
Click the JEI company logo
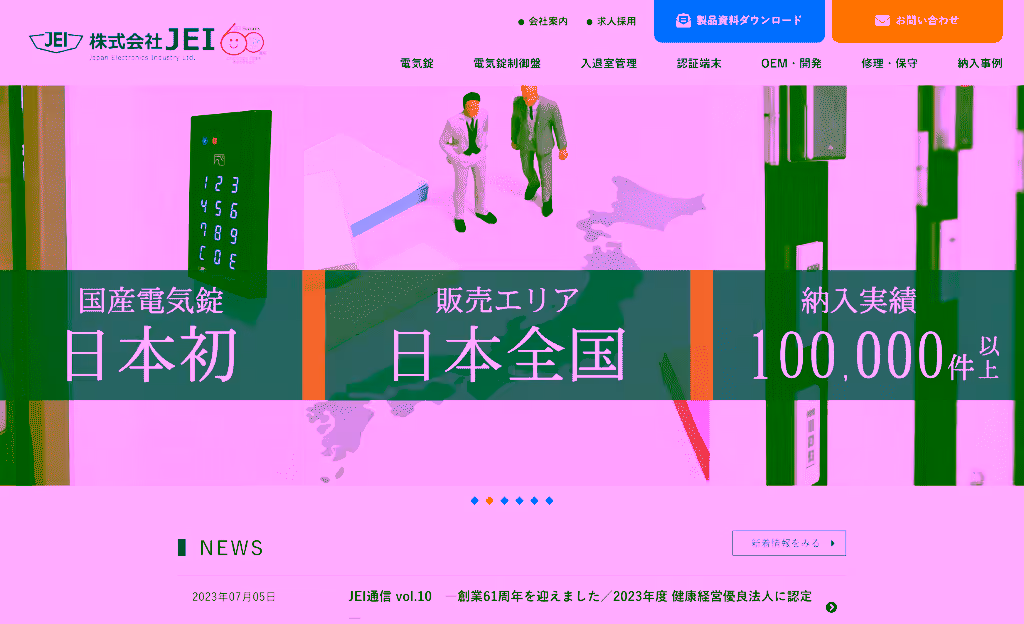click(x=122, y=43)
